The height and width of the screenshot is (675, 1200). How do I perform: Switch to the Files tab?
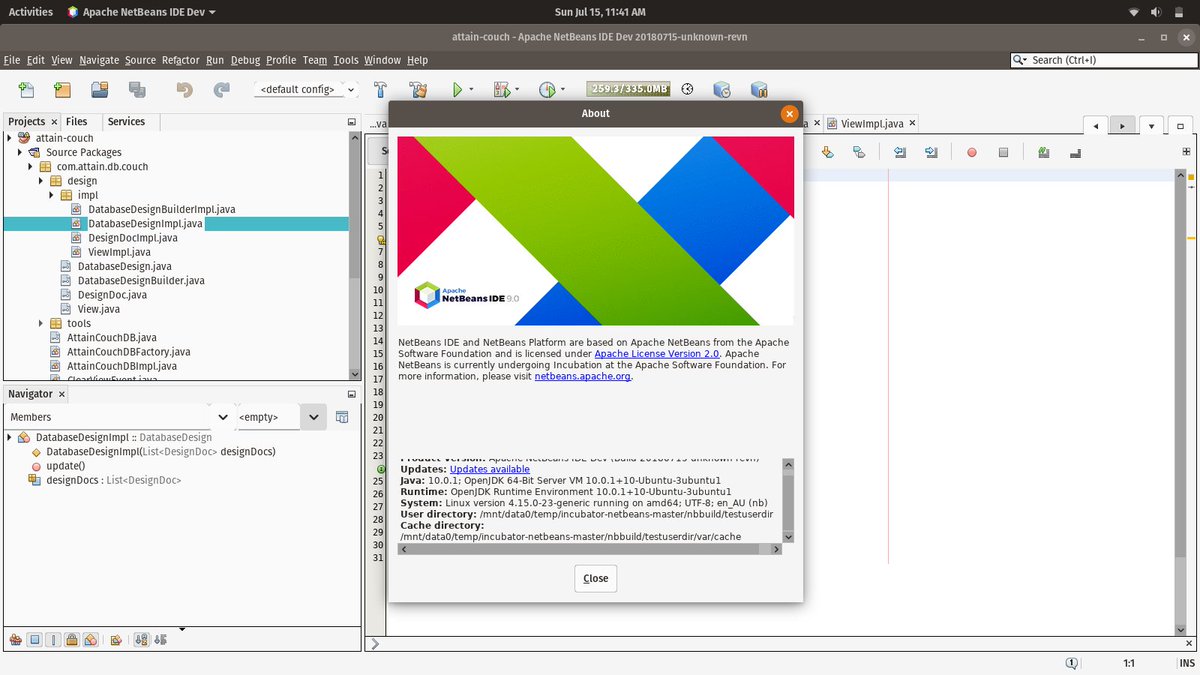[76, 121]
